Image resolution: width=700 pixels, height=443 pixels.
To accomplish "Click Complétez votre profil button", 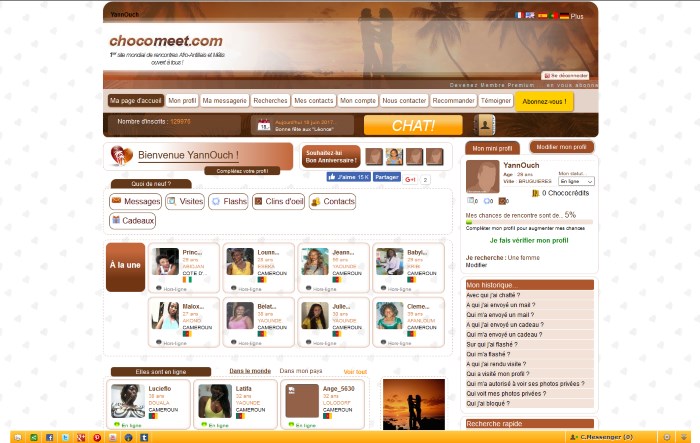I will [242, 171].
